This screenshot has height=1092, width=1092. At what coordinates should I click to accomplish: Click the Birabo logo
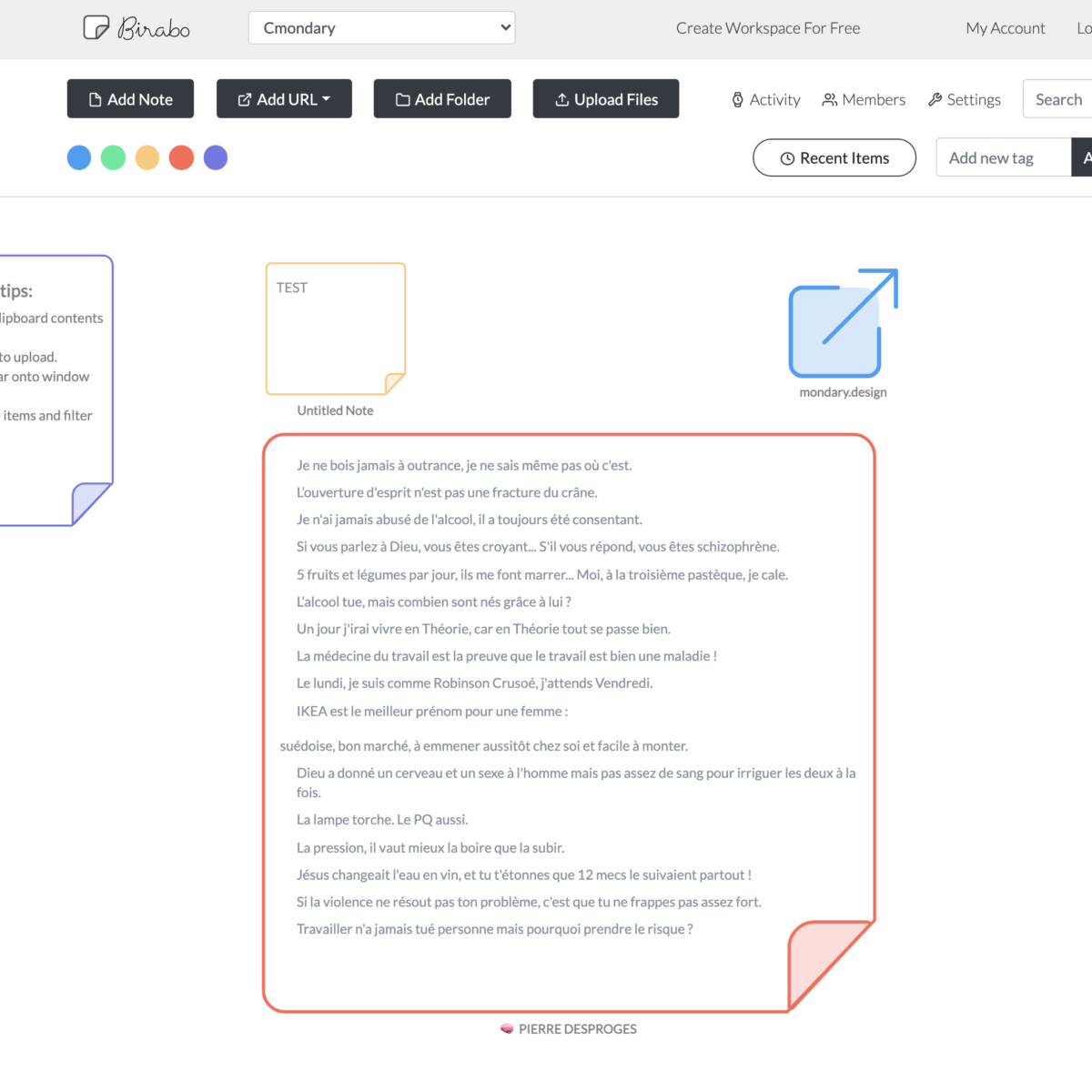click(136, 28)
